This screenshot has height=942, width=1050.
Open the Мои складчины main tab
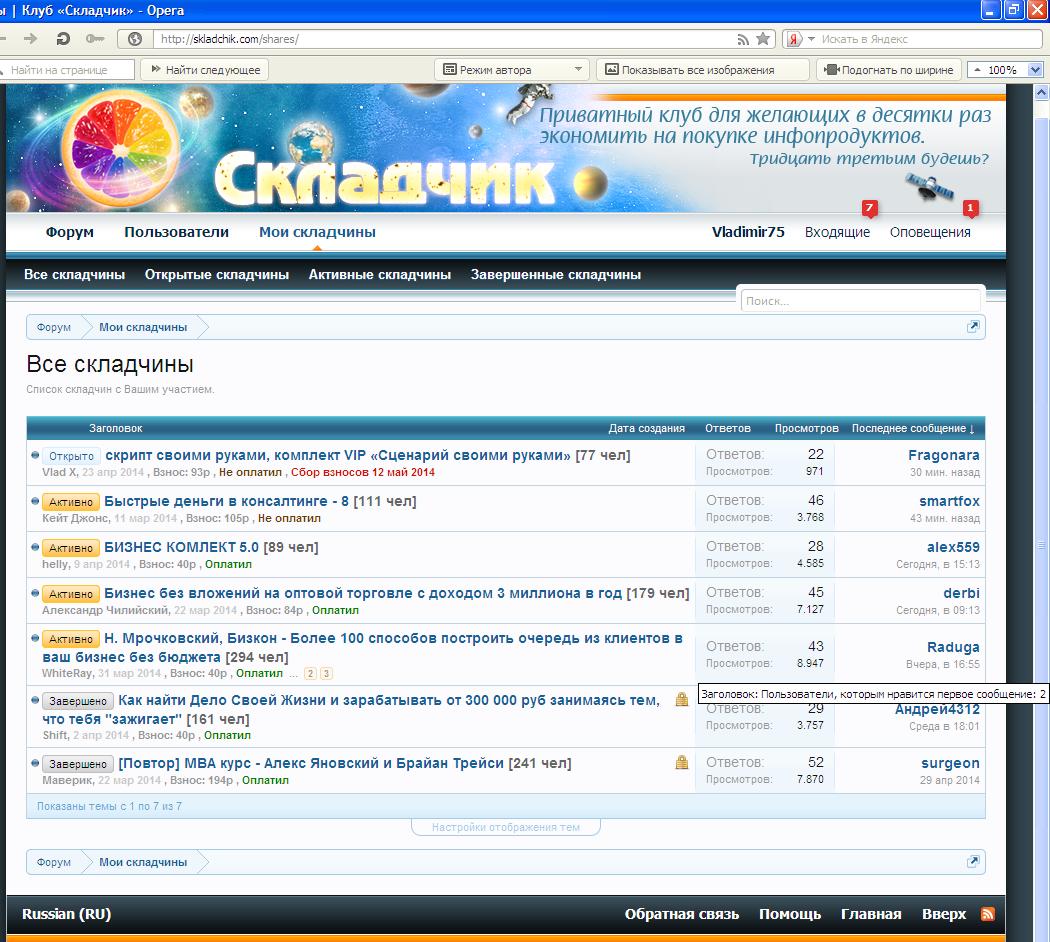(x=317, y=232)
